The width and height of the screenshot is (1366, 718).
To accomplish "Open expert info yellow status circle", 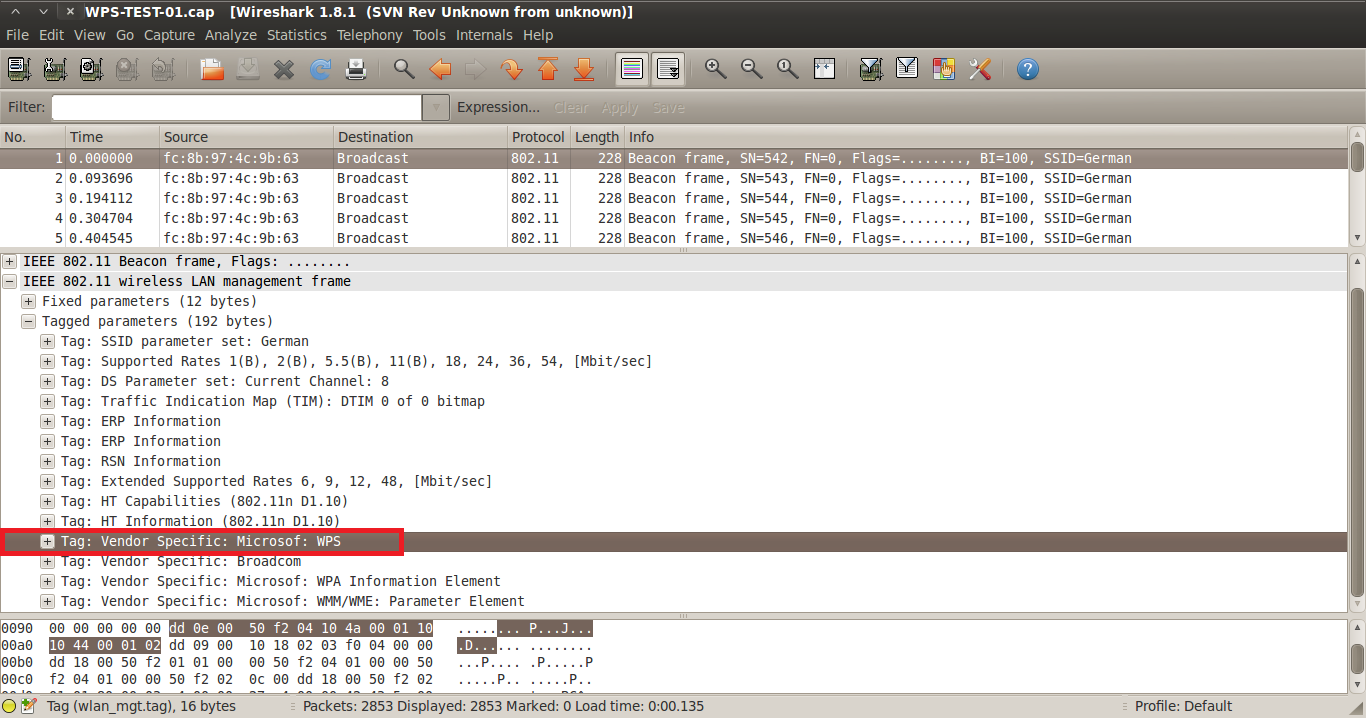I will click(x=10, y=706).
